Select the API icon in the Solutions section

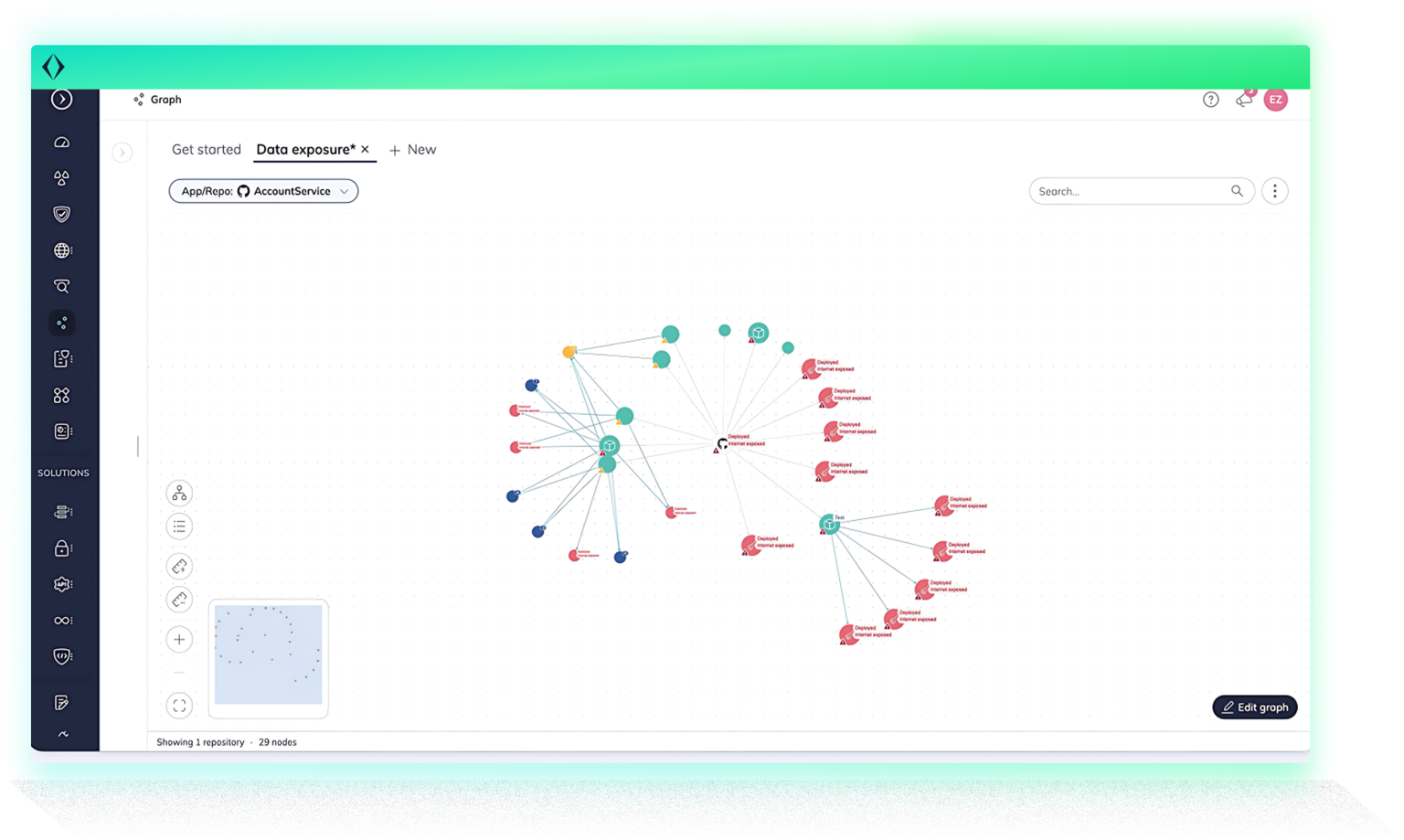[61, 584]
